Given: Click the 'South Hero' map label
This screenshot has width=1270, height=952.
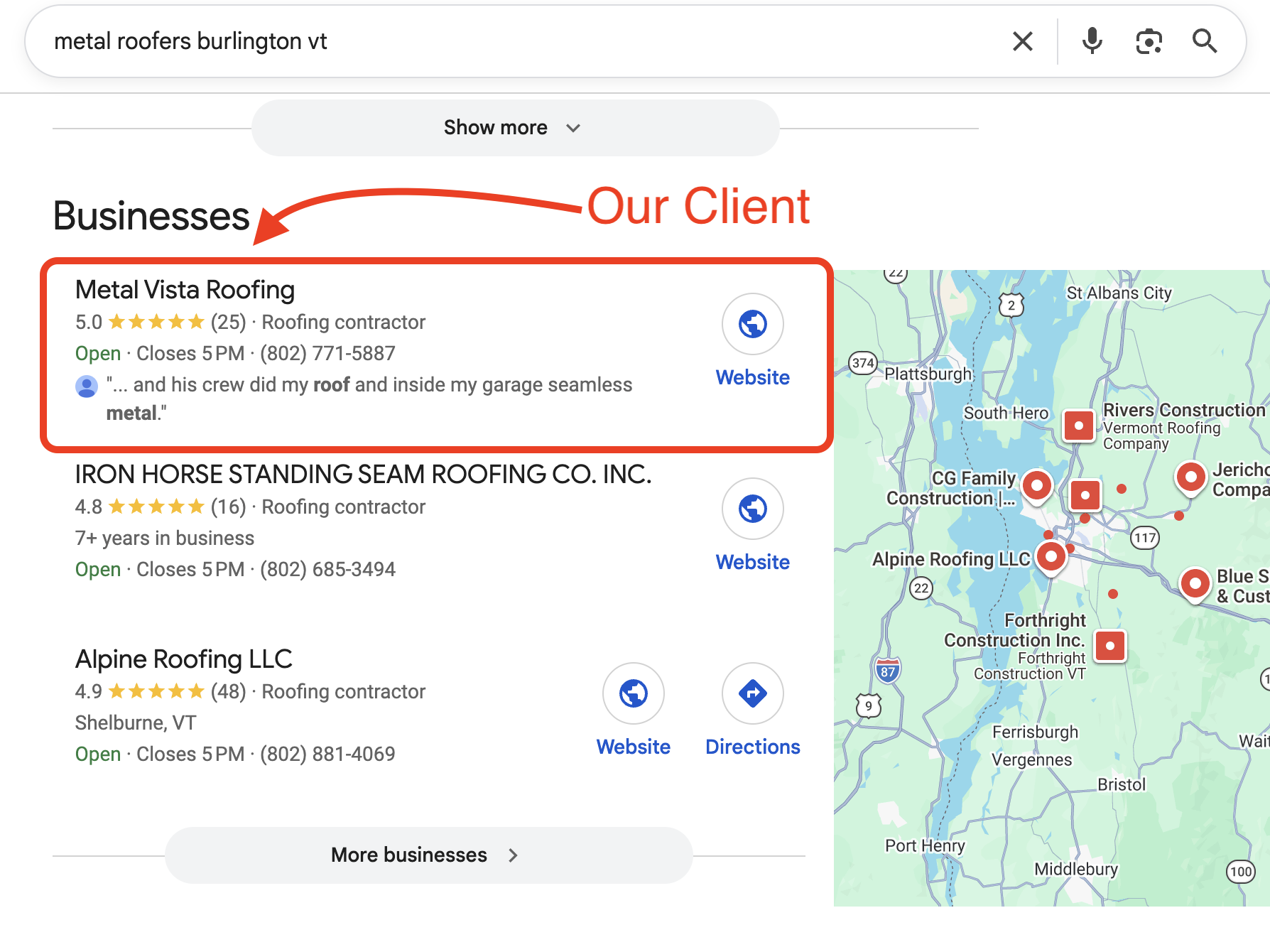Looking at the screenshot, I should [1006, 413].
